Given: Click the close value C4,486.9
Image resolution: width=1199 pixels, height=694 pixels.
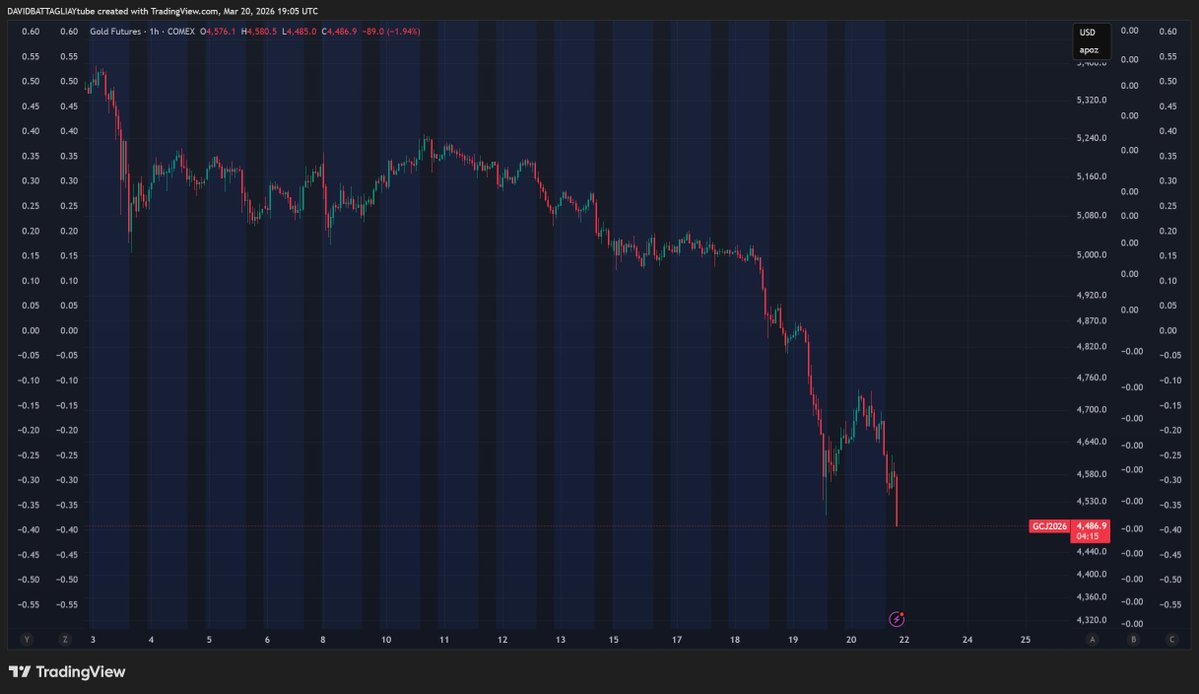Looking at the screenshot, I should (x=340, y=31).
